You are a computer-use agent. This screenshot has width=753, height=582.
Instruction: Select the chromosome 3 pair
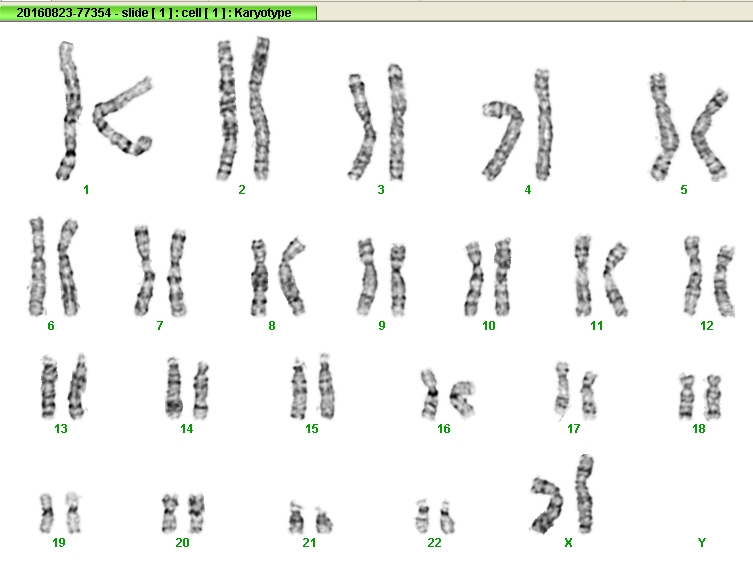[x=377, y=122]
